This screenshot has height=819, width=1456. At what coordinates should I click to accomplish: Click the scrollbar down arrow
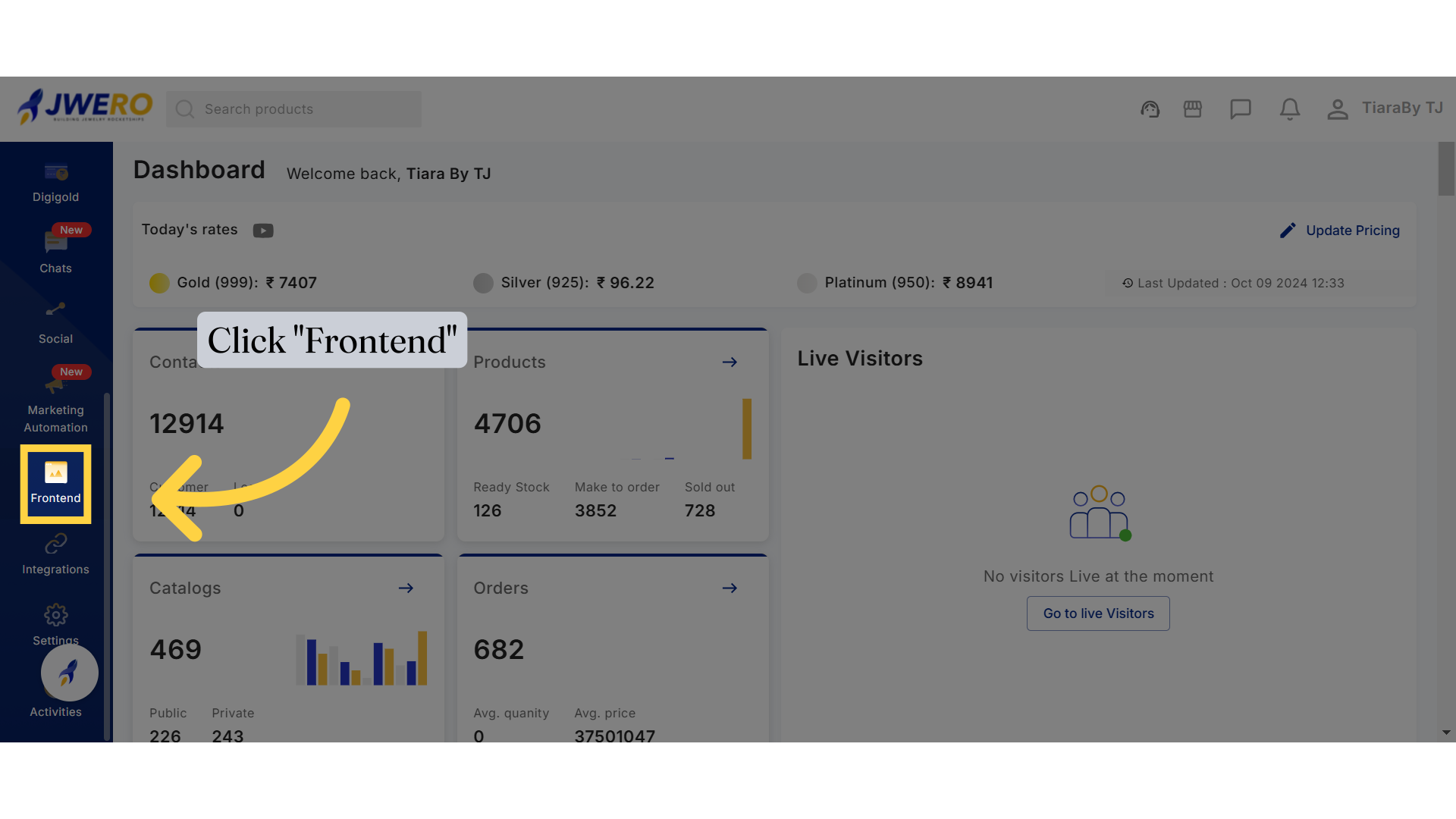tap(1446, 733)
